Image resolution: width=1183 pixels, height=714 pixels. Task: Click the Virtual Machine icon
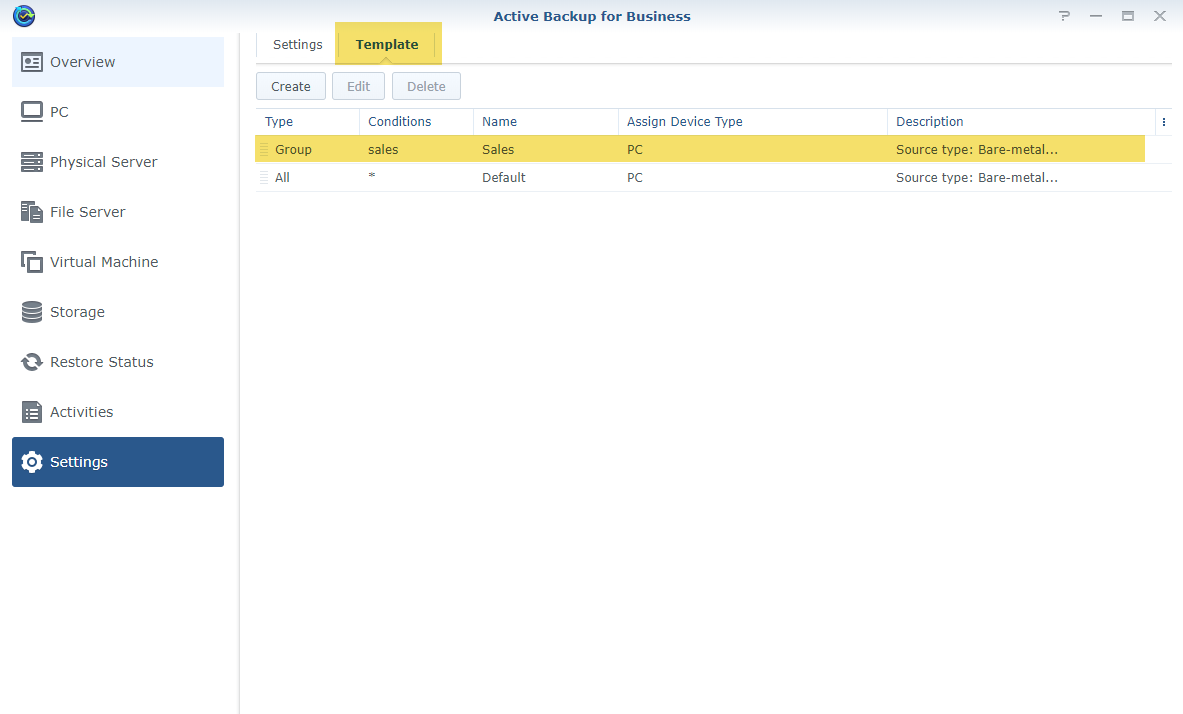(x=32, y=262)
